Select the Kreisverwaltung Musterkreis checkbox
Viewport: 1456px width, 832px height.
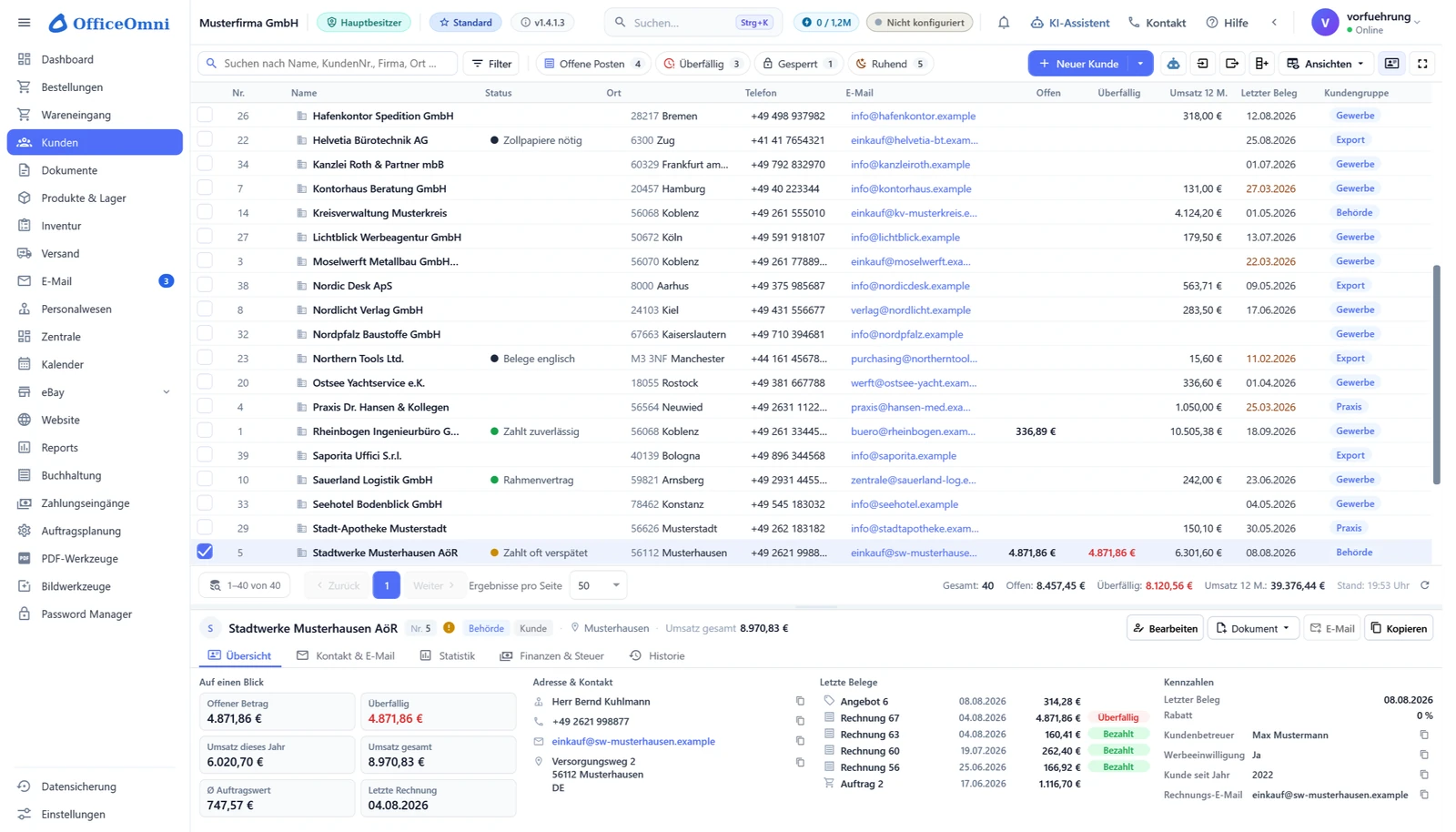pos(205,212)
